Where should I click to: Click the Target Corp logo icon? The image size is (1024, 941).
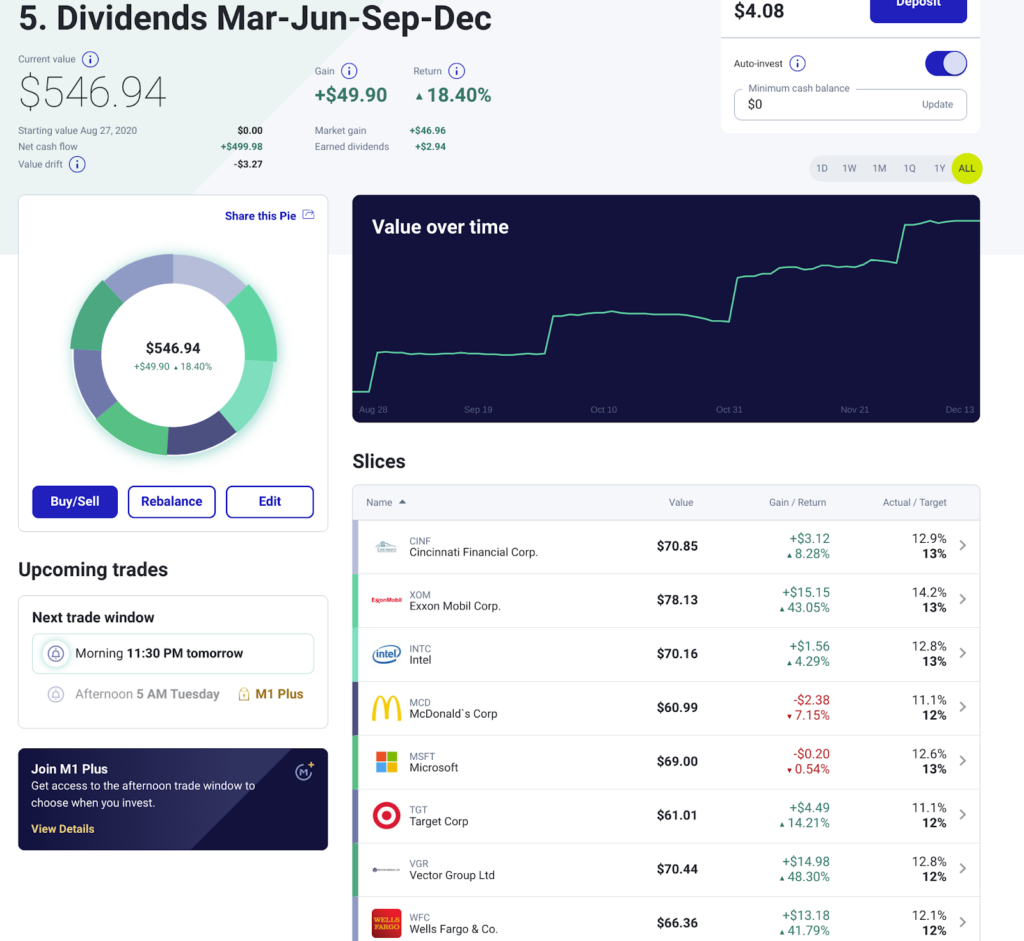coord(386,815)
